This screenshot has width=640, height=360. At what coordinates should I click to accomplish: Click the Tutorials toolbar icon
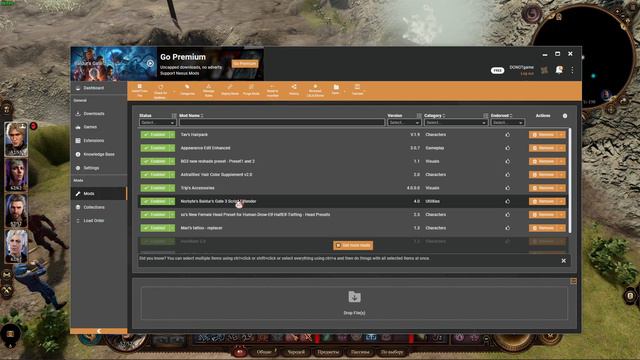(x=357, y=89)
